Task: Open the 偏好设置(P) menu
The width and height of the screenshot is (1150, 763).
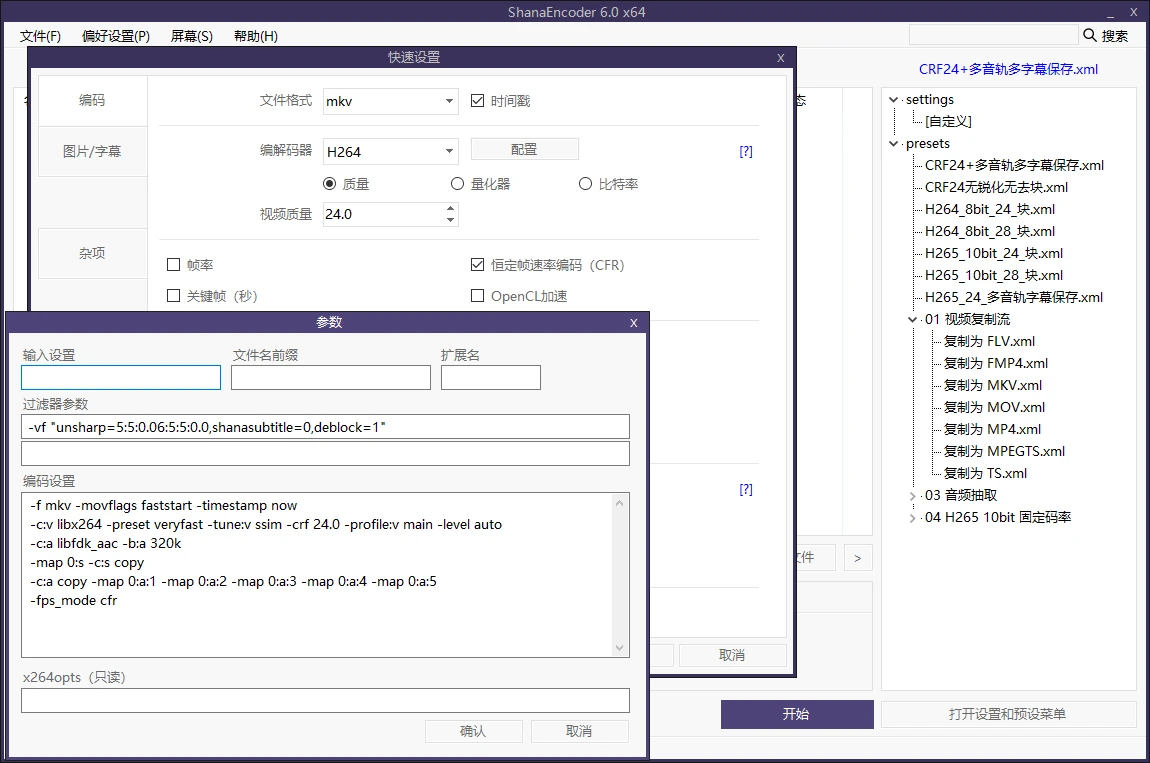Action: click(x=116, y=36)
